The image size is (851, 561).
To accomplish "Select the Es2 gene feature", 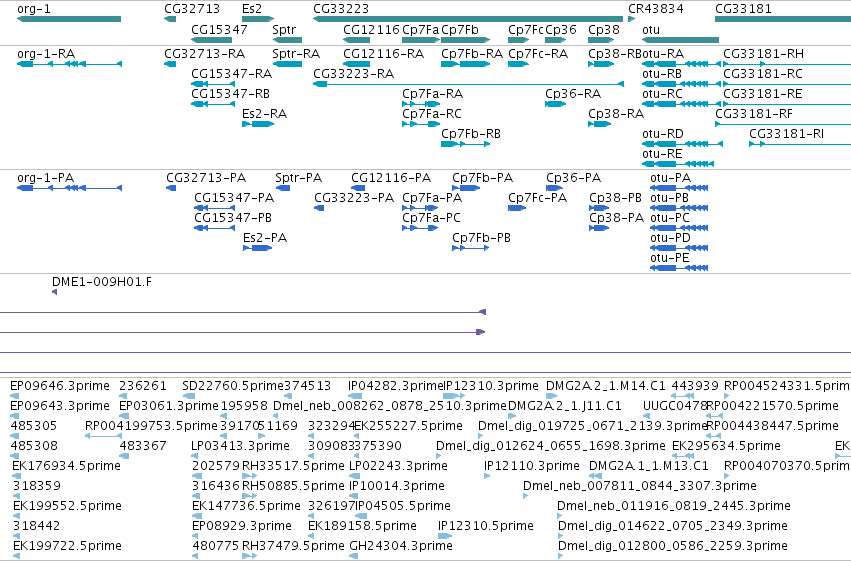I will [258, 19].
